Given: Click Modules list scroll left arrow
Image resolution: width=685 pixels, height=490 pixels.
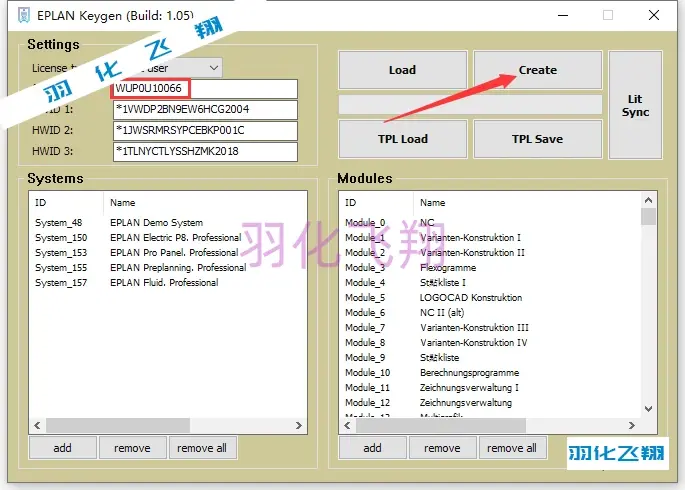Looking at the screenshot, I should tap(347, 425).
